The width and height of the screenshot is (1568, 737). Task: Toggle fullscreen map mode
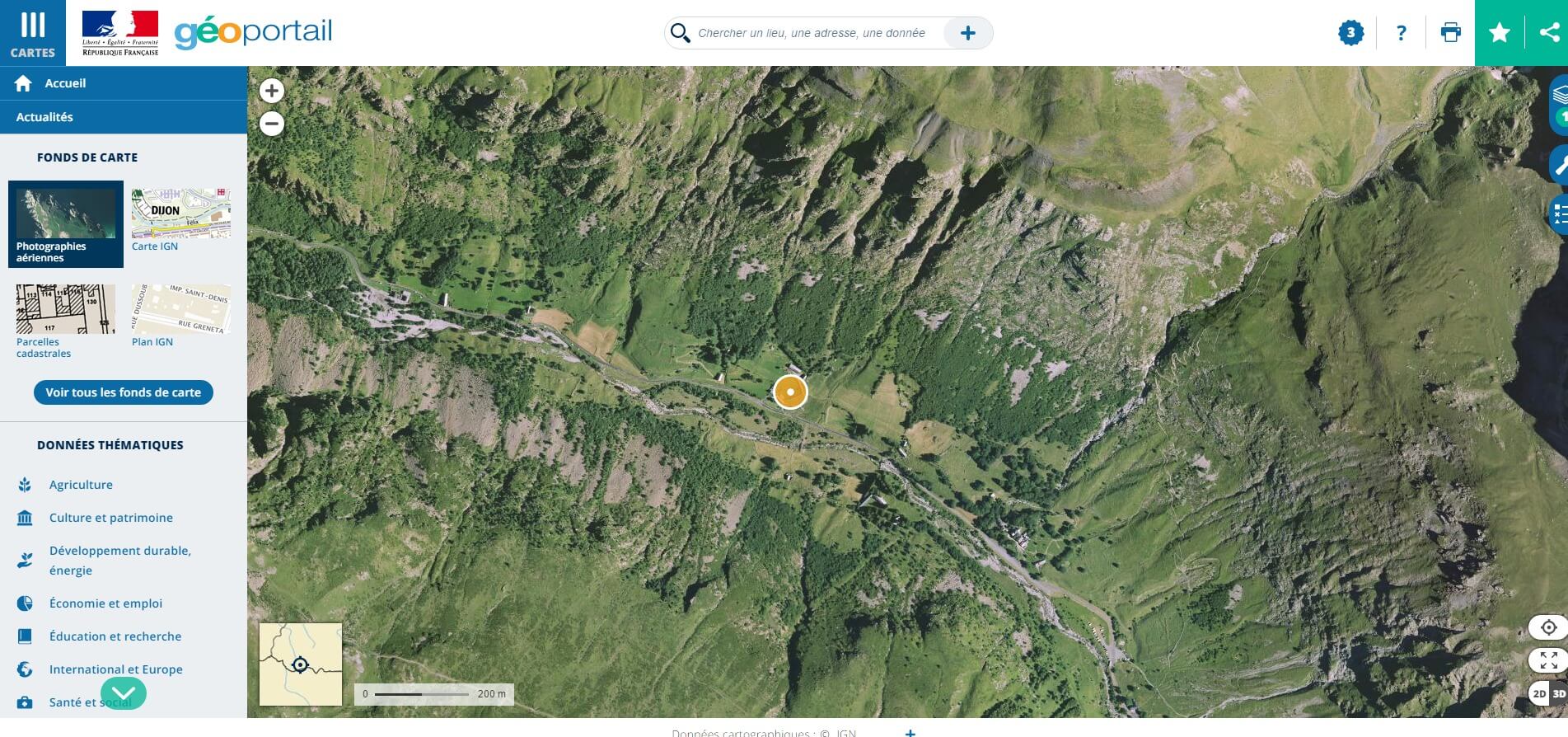pos(1548,660)
